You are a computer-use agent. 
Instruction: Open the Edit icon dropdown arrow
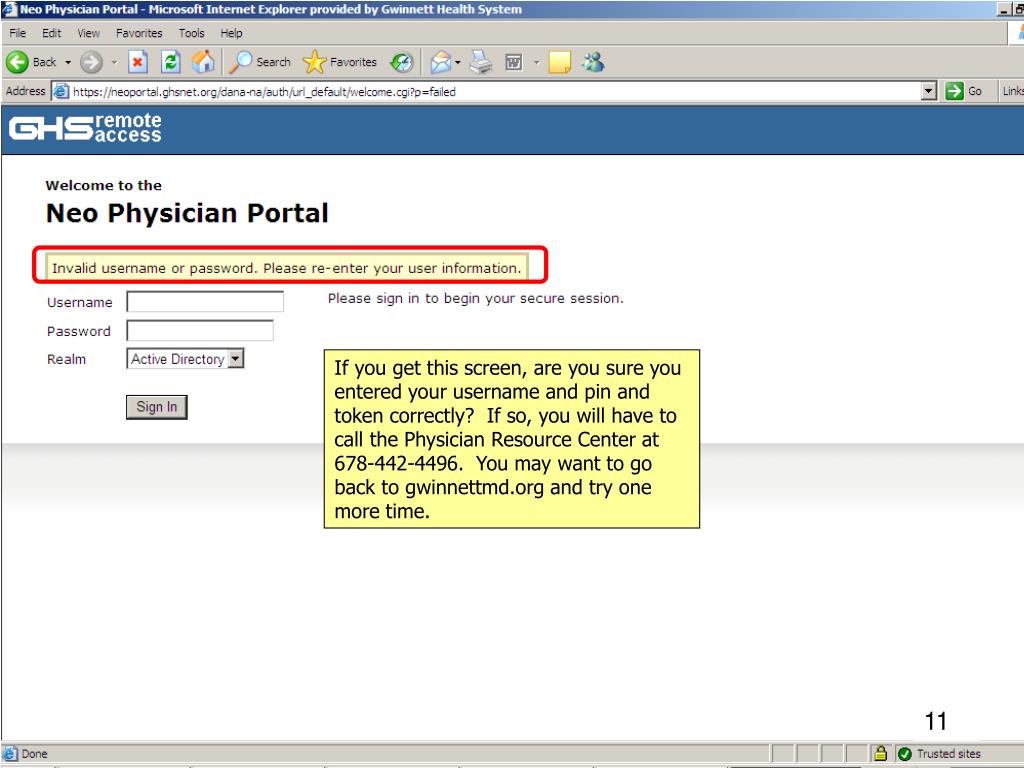point(537,63)
